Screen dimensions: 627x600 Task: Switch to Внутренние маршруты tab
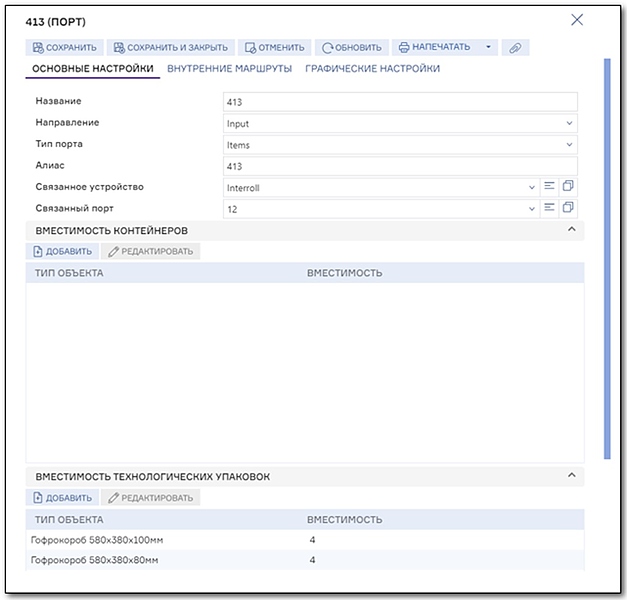[x=229, y=69]
